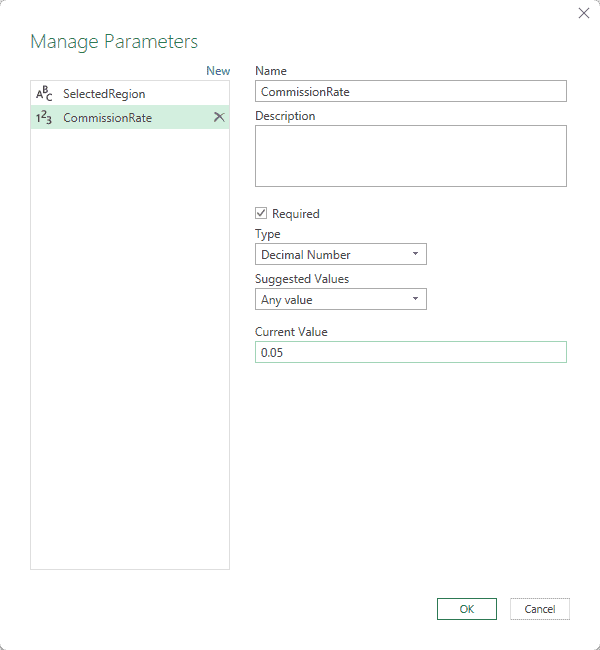Click the 123 number type icon beside CommissionRate
600x650 pixels.
pos(44,118)
